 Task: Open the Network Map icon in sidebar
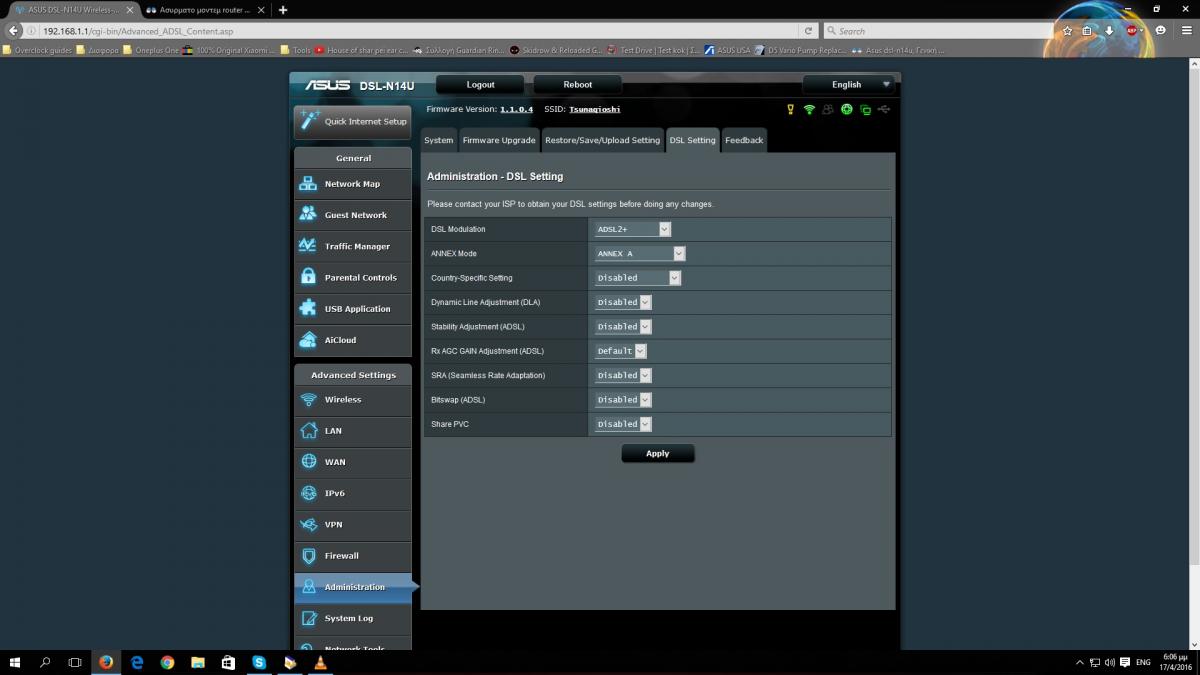pos(308,184)
